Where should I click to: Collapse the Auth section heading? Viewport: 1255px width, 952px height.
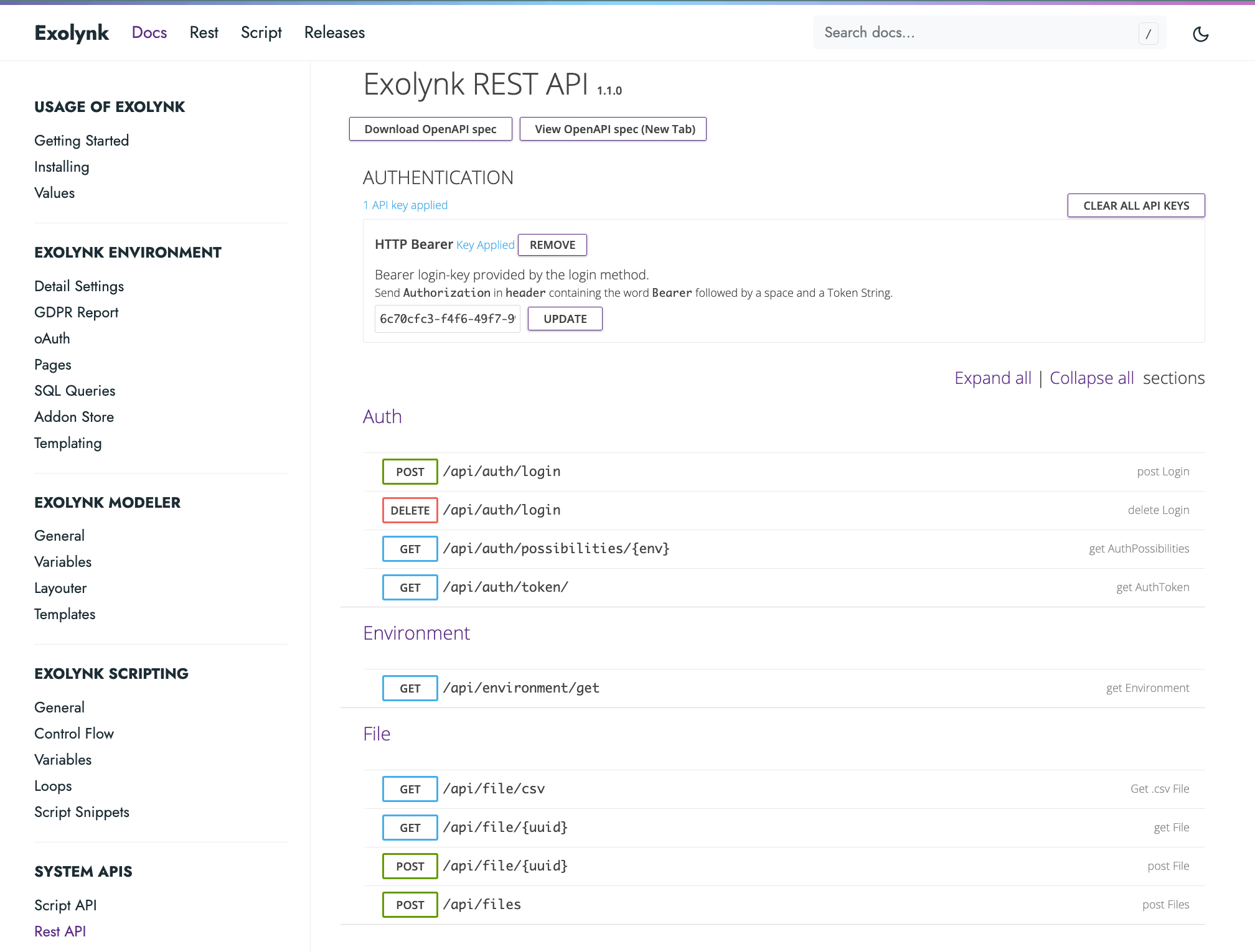(x=382, y=416)
